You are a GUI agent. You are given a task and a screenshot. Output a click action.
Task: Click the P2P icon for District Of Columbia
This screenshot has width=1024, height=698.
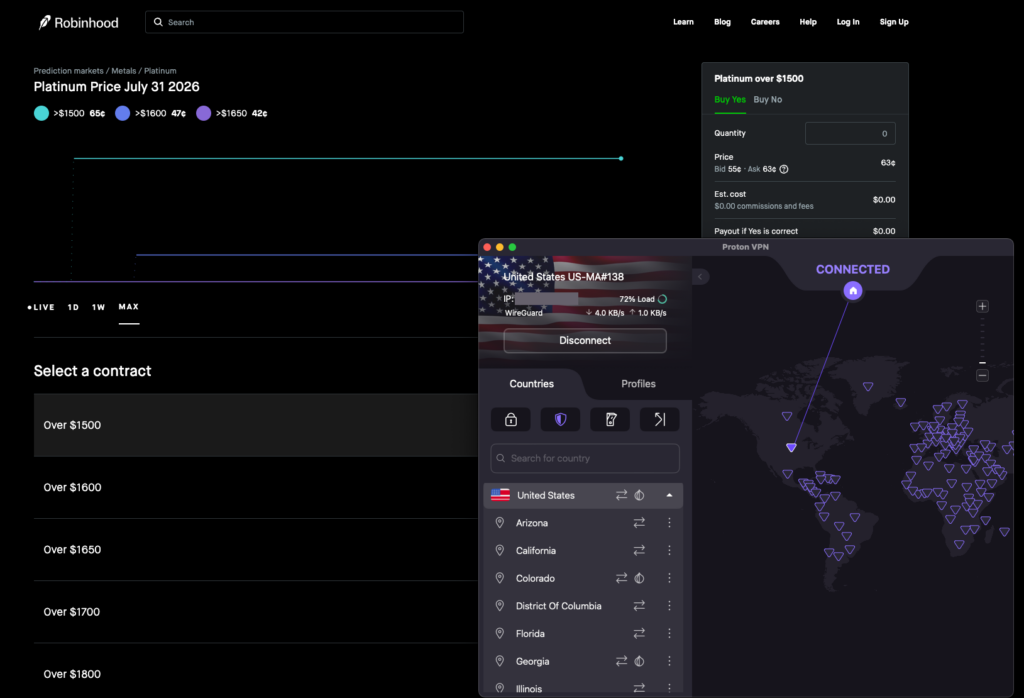click(639, 606)
